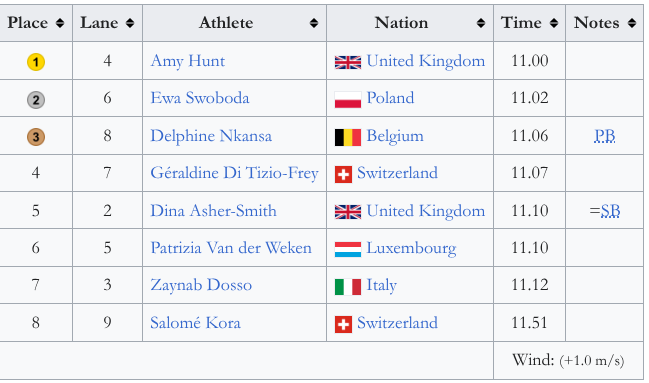Click the Poland flag icon
Viewport: 649px width, 383px height.
348,100
